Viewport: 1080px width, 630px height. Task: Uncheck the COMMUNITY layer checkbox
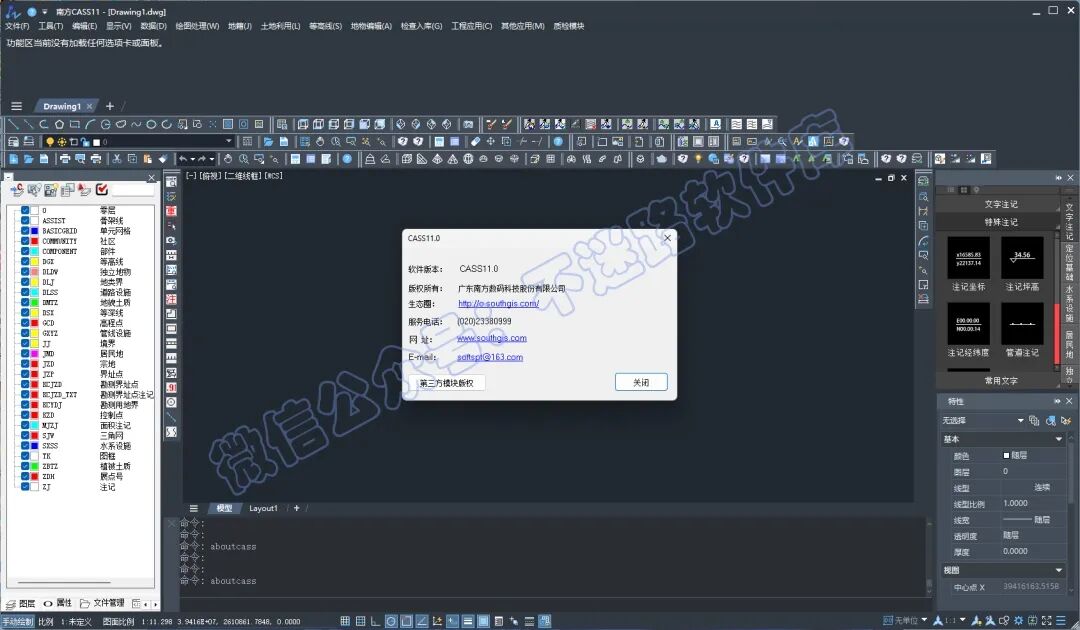tap(25, 241)
